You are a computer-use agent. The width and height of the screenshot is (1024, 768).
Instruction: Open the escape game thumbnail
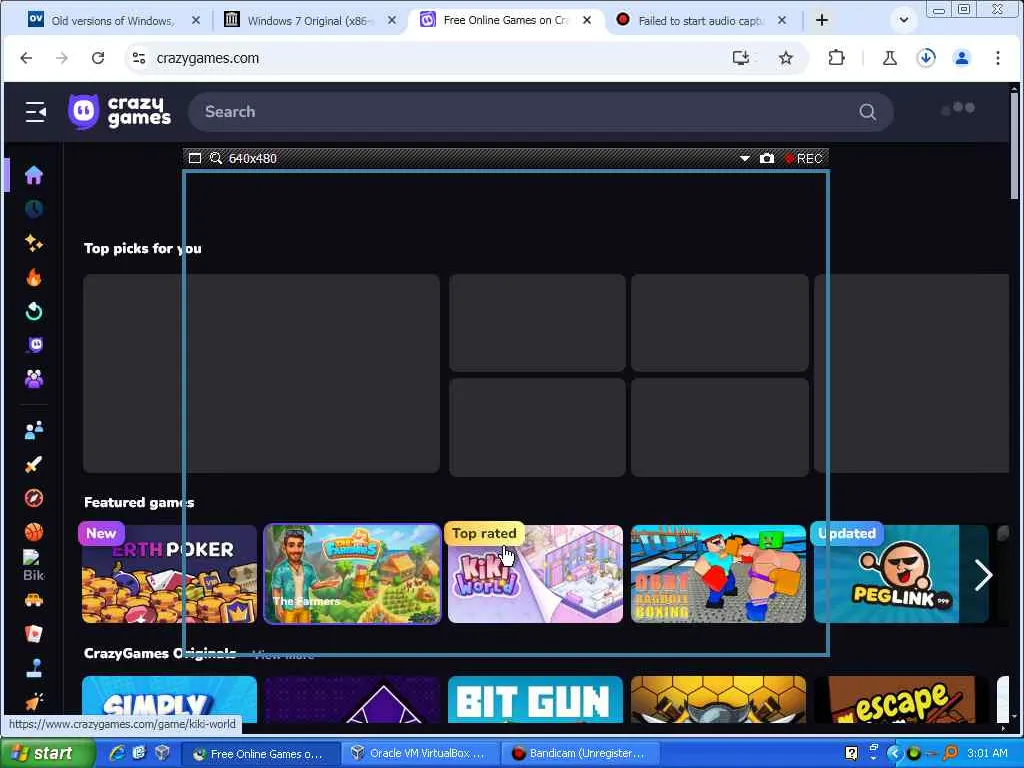click(x=901, y=699)
